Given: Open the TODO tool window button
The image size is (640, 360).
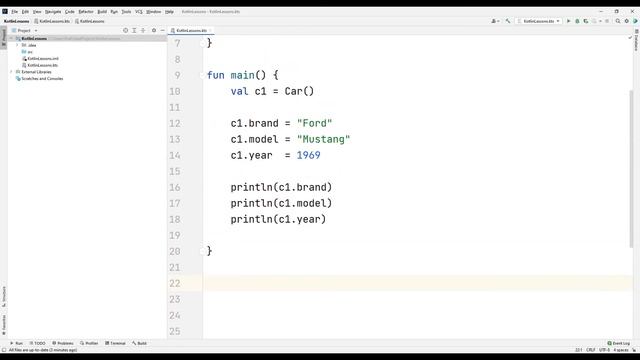Looking at the screenshot, I should tap(38, 343).
